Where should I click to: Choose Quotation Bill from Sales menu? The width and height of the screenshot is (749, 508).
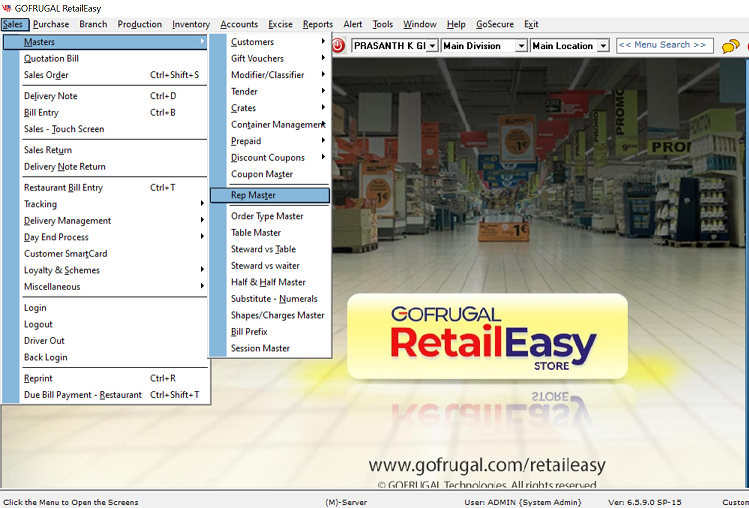(x=51, y=59)
